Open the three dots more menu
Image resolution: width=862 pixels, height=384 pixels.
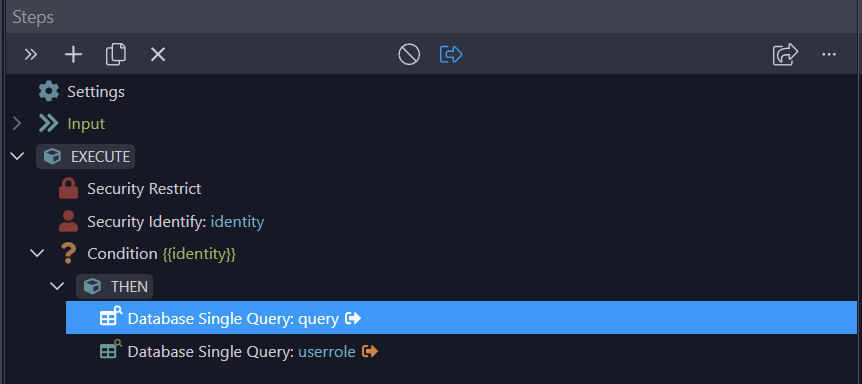pos(828,54)
